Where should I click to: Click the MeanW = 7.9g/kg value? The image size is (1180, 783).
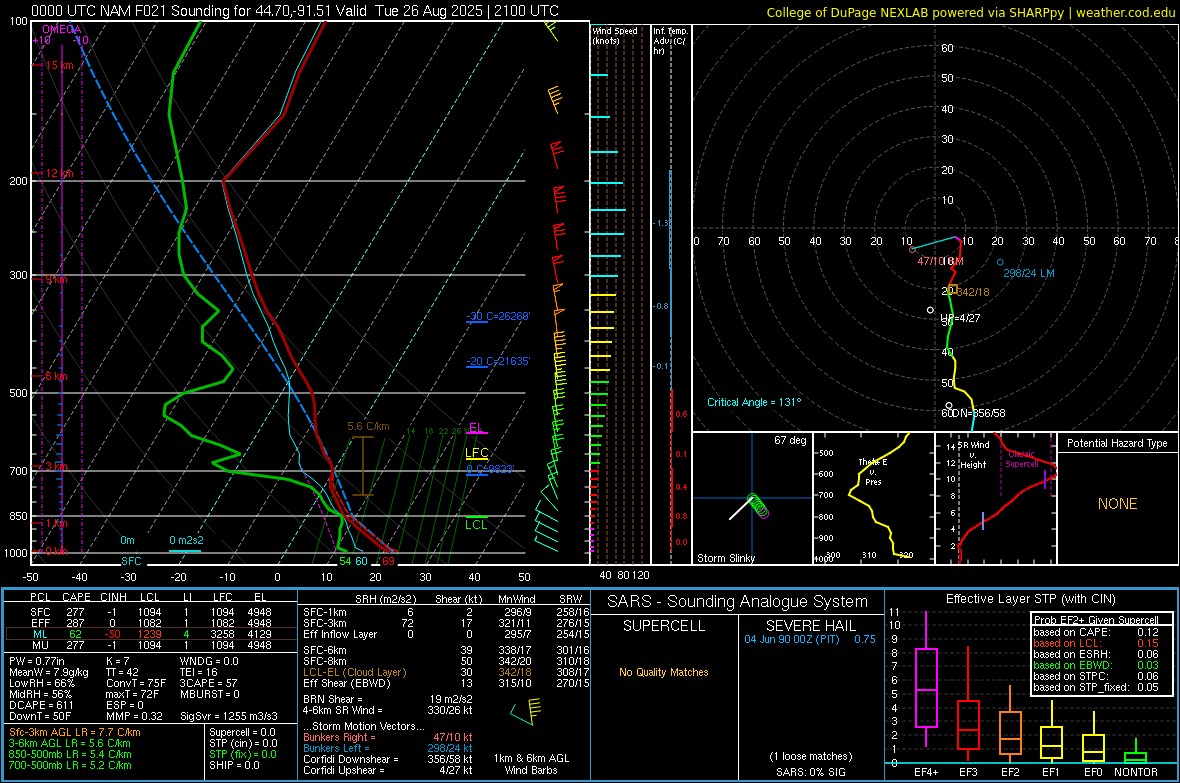(x=49, y=672)
